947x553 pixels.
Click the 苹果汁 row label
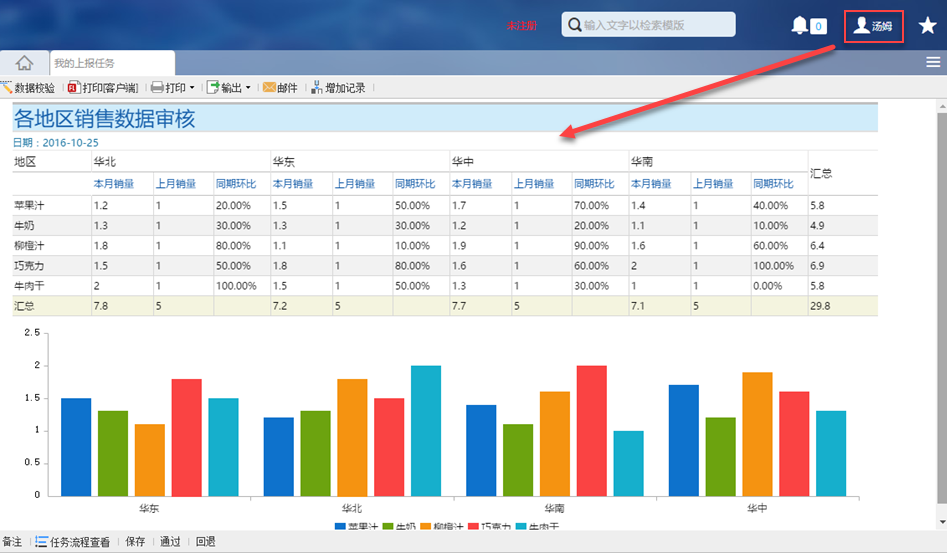(29, 205)
